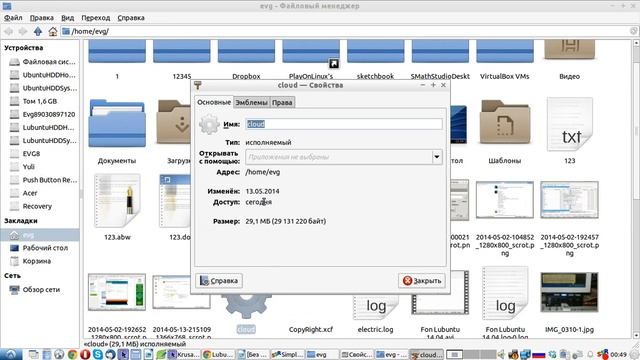Image resolution: width=640 pixels, height=360 pixels.
Task: Select the 2014-05-02-104852 screenshot thumbnail
Action: point(504,200)
